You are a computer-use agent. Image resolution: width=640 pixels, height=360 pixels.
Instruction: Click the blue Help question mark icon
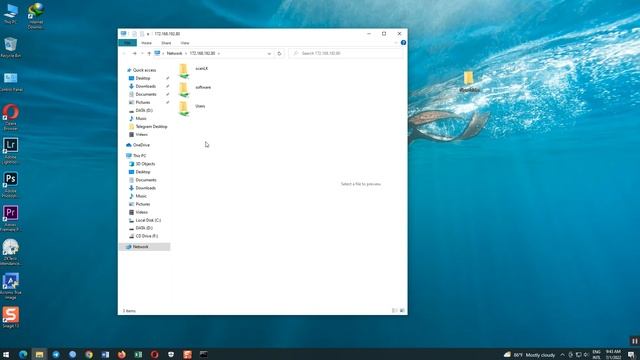tap(403, 42)
